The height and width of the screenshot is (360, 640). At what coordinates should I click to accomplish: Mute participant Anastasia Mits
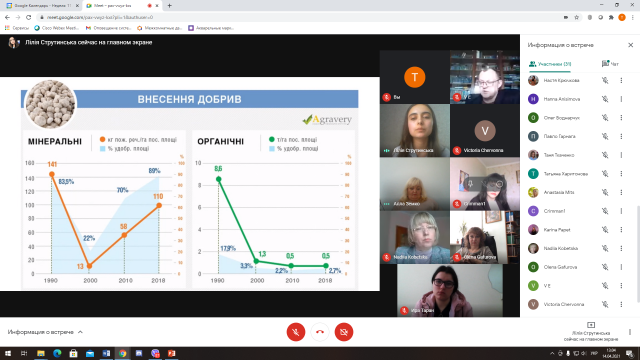pos(605,192)
